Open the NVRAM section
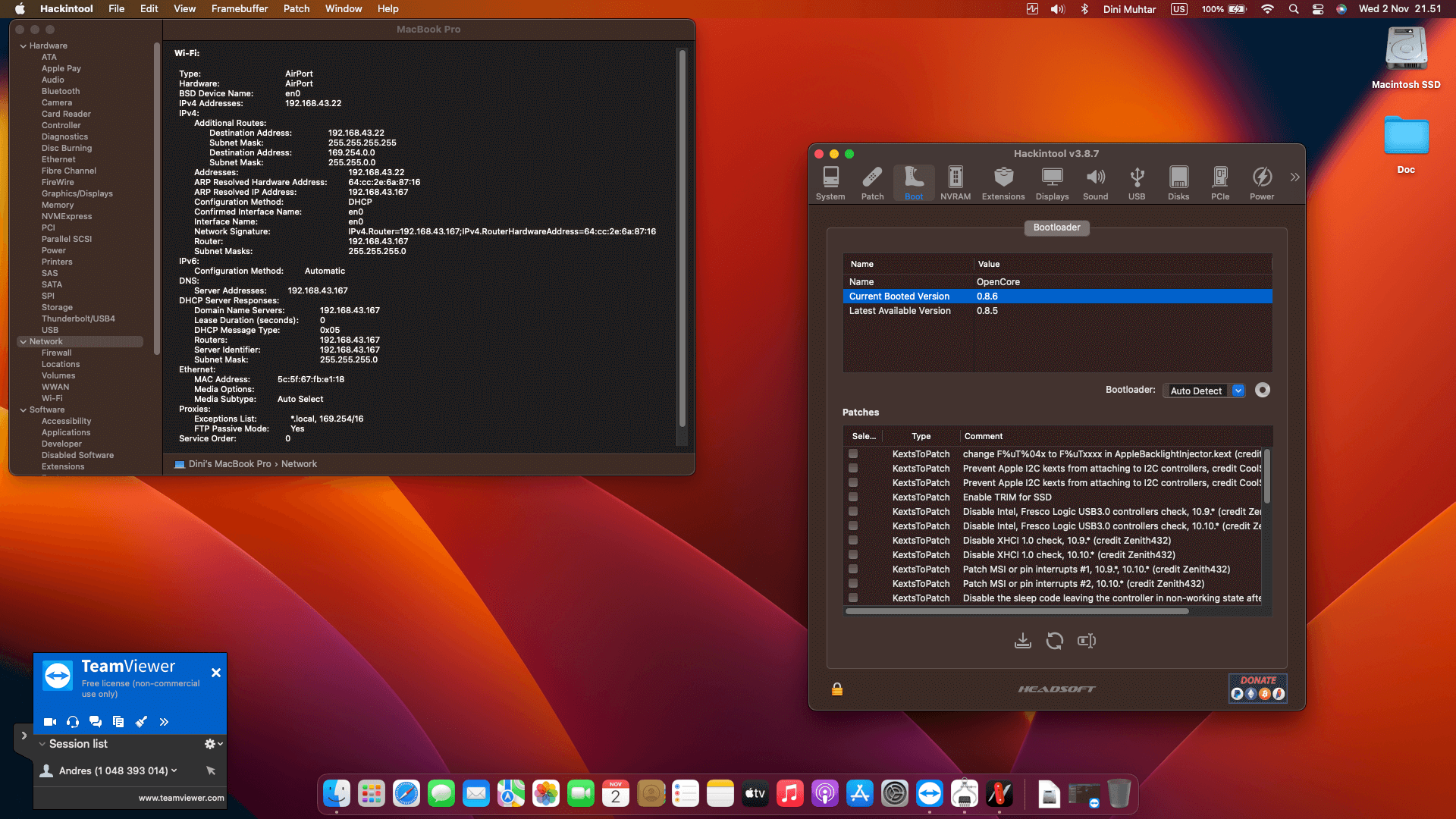The width and height of the screenshot is (1456, 819). tap(955, 182)
